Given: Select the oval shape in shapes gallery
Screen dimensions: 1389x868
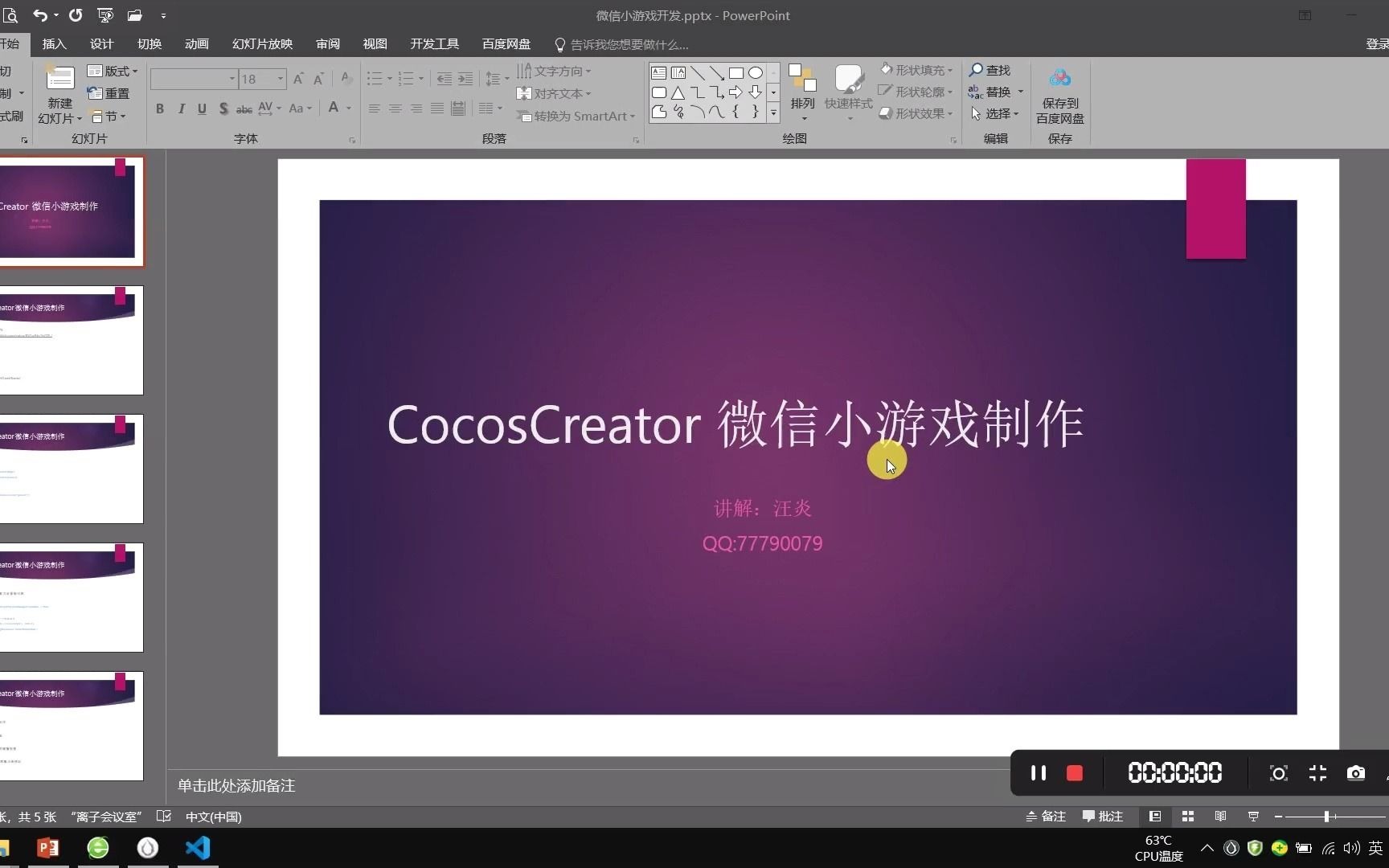Looking at the screenshot, I should 756,73.
